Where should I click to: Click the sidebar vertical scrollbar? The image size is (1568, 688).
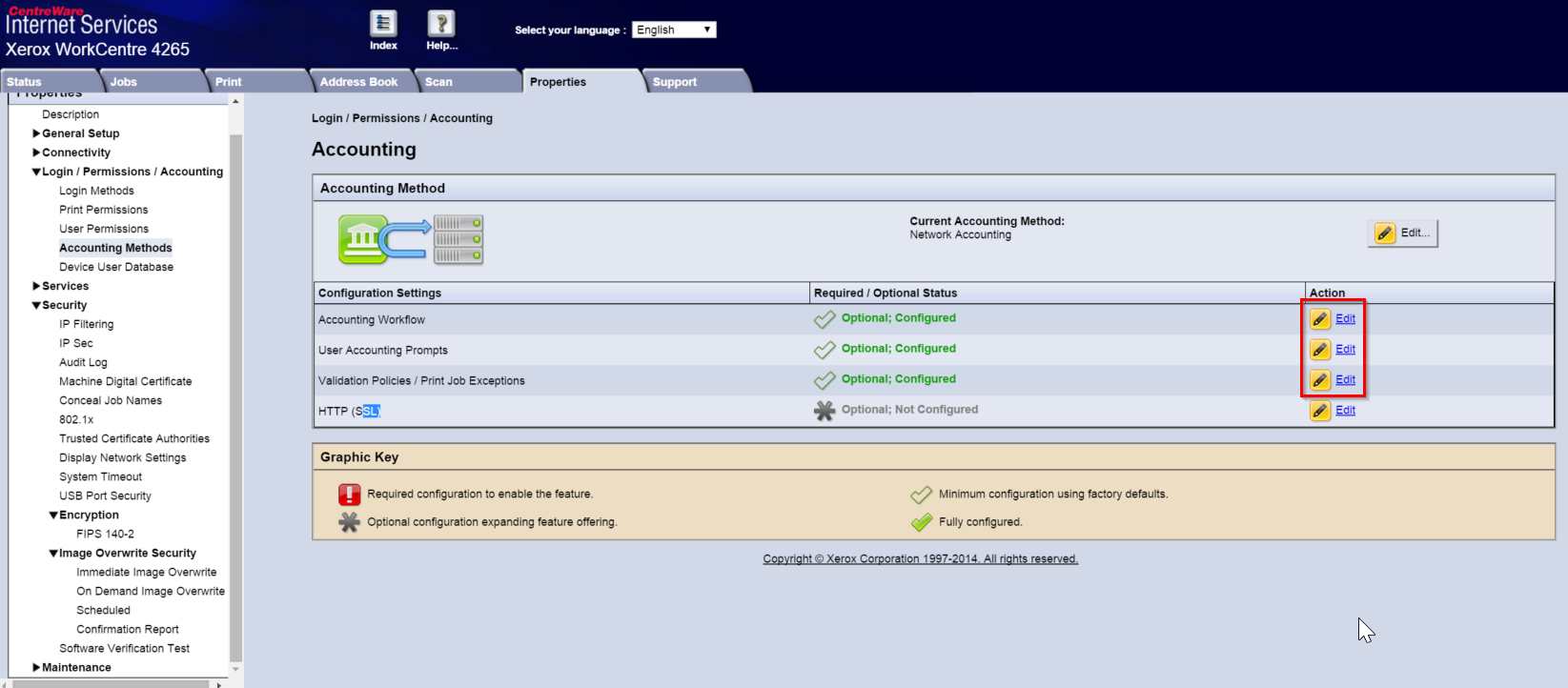[x=235, y=381]
